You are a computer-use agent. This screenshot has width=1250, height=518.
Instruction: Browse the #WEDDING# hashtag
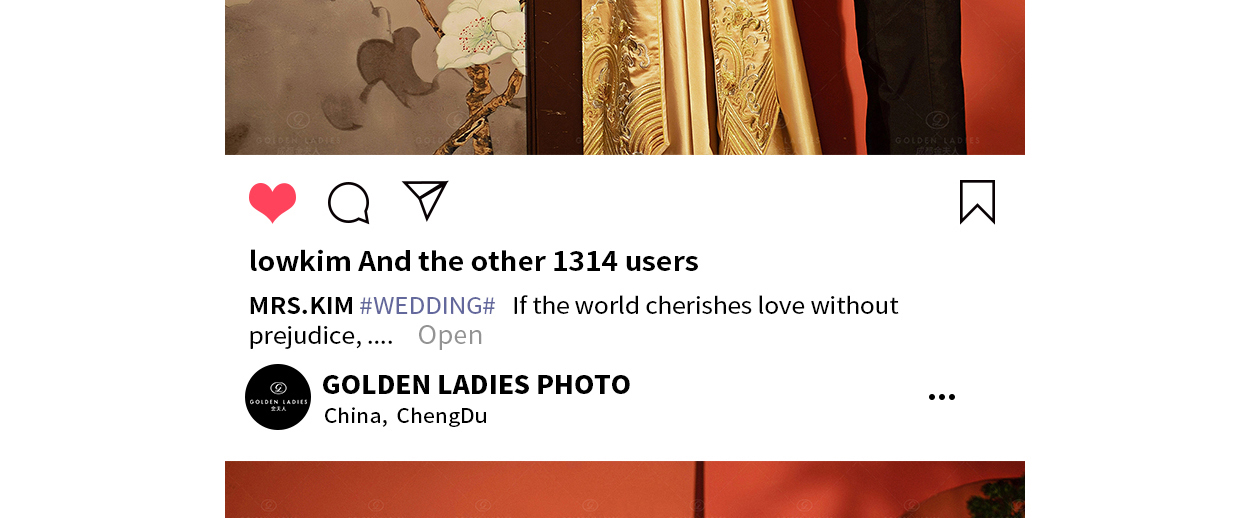pyautogui.click(x=427, y=305)
